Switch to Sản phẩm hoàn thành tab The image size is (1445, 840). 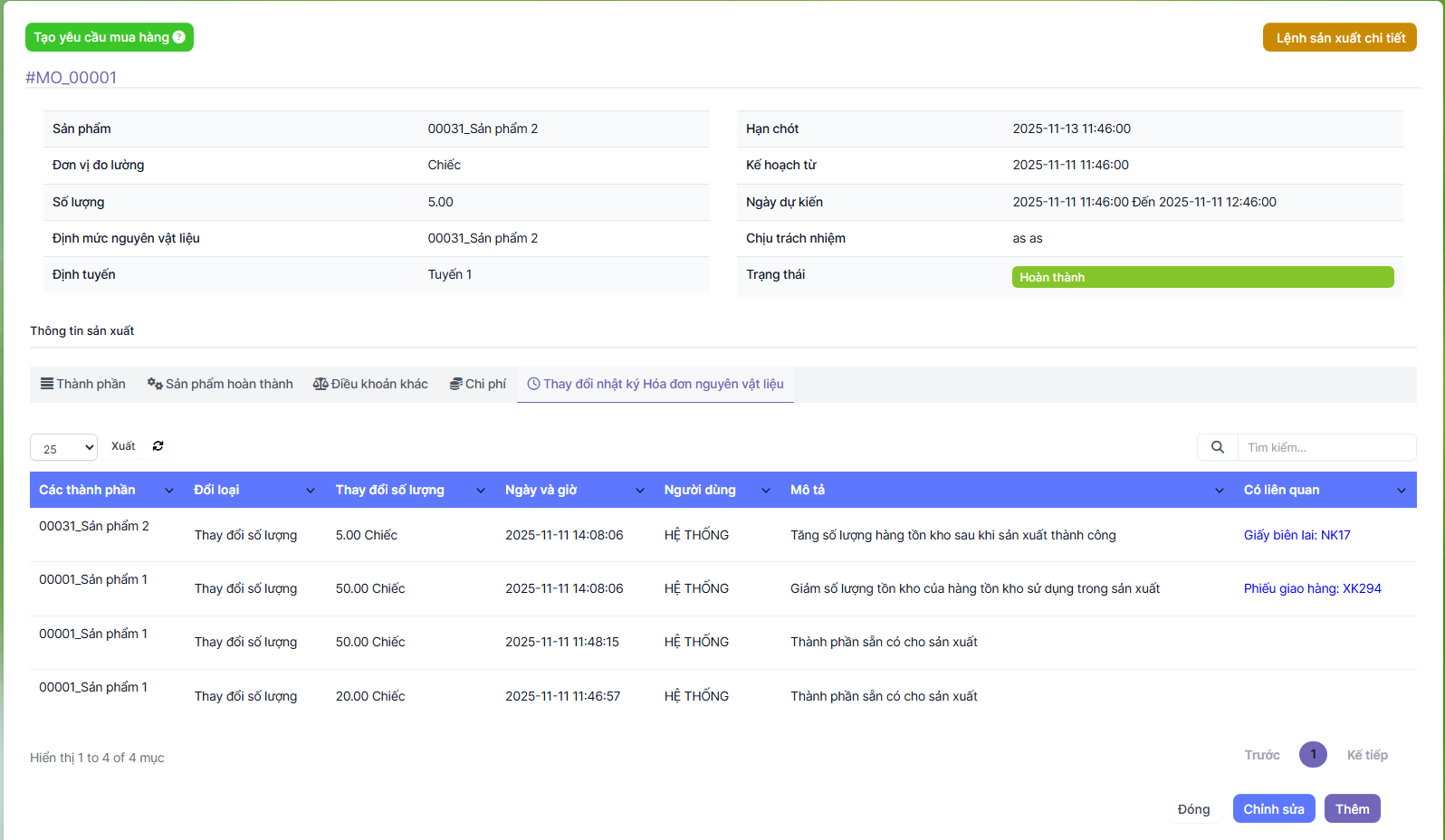[220, 384]
